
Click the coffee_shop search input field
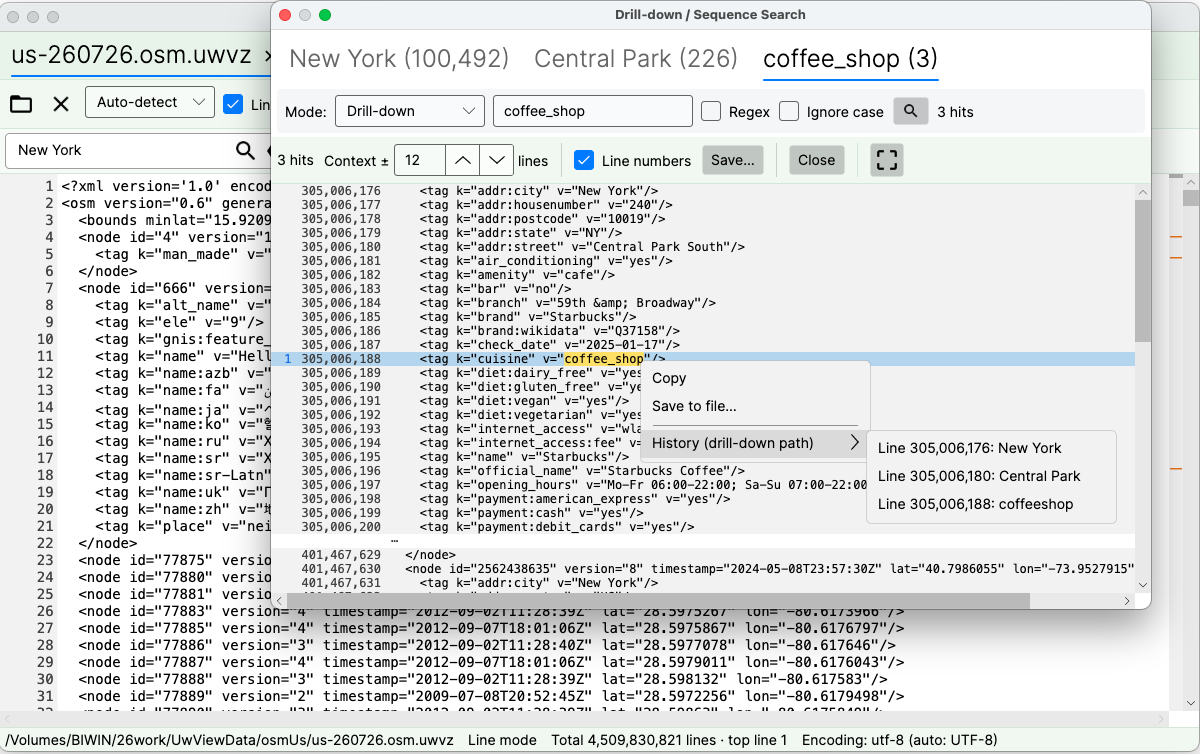tap(592, 111)
